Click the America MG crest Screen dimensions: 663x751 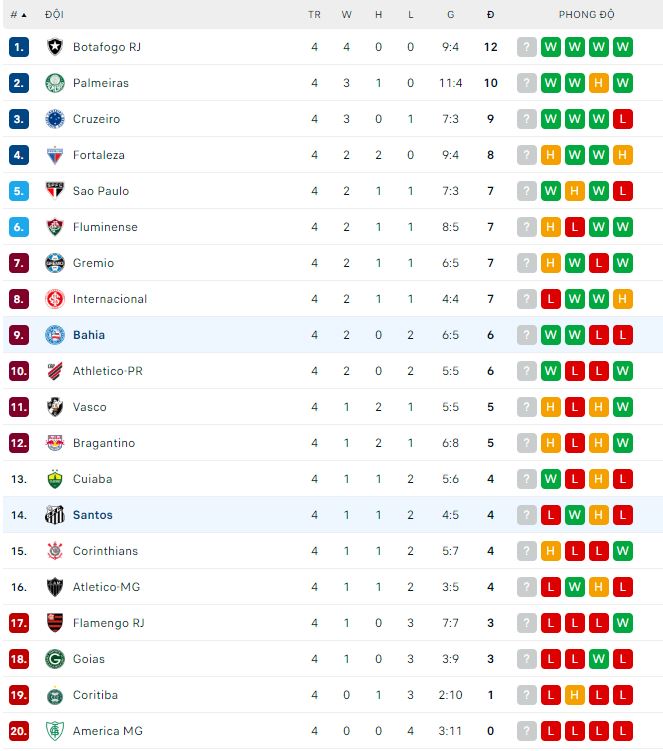pyautogui.click(x=55, y=731)
